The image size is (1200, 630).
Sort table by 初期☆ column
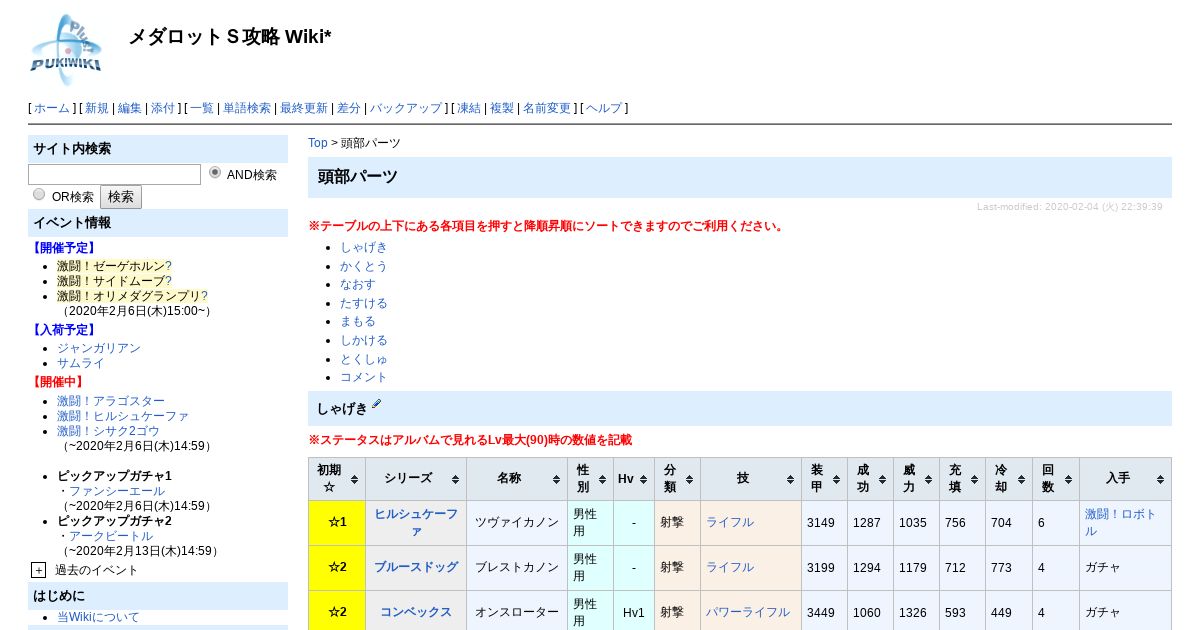tap(337, 479)
